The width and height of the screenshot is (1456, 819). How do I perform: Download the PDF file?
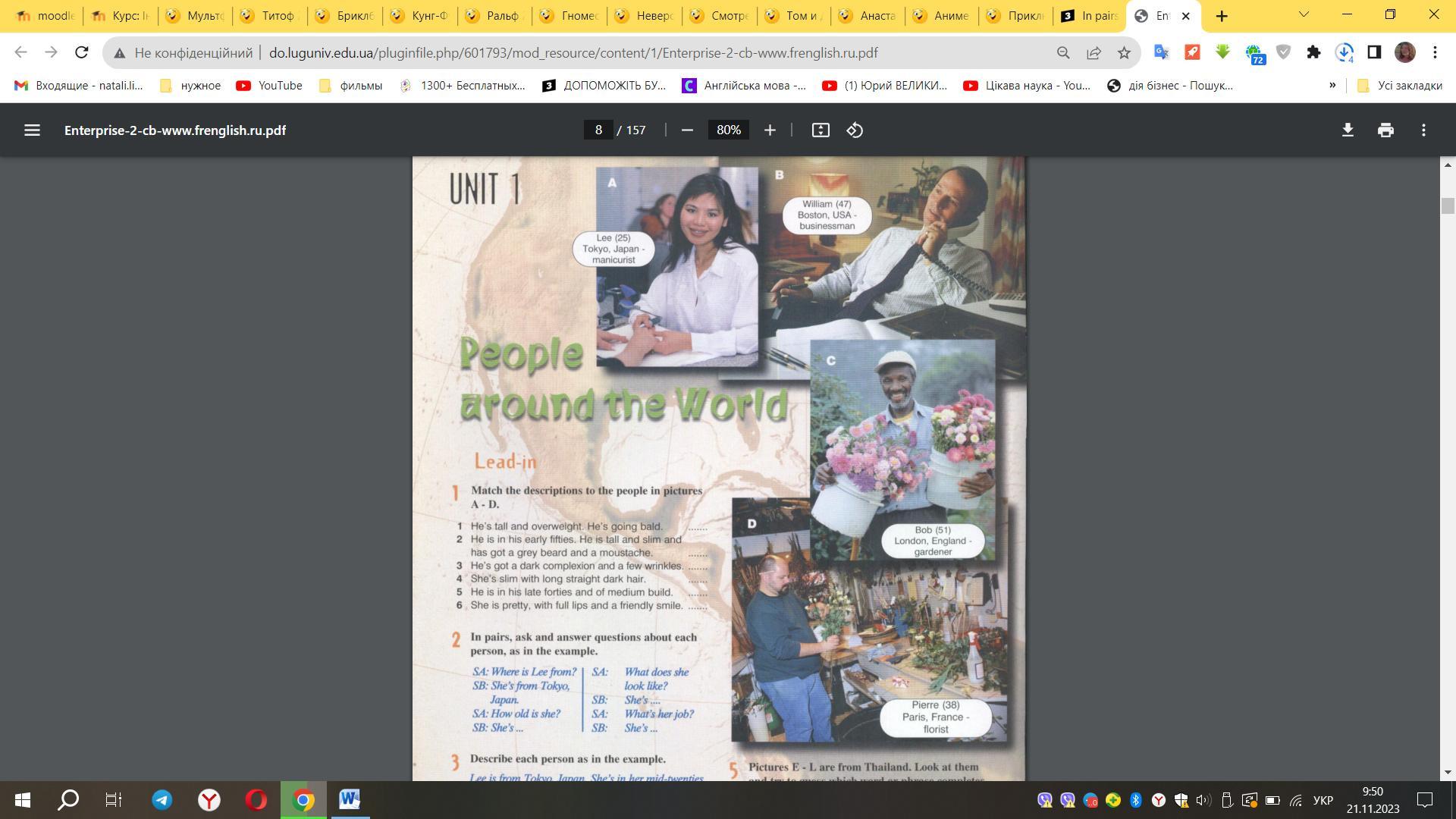[x=1348, y=130]
